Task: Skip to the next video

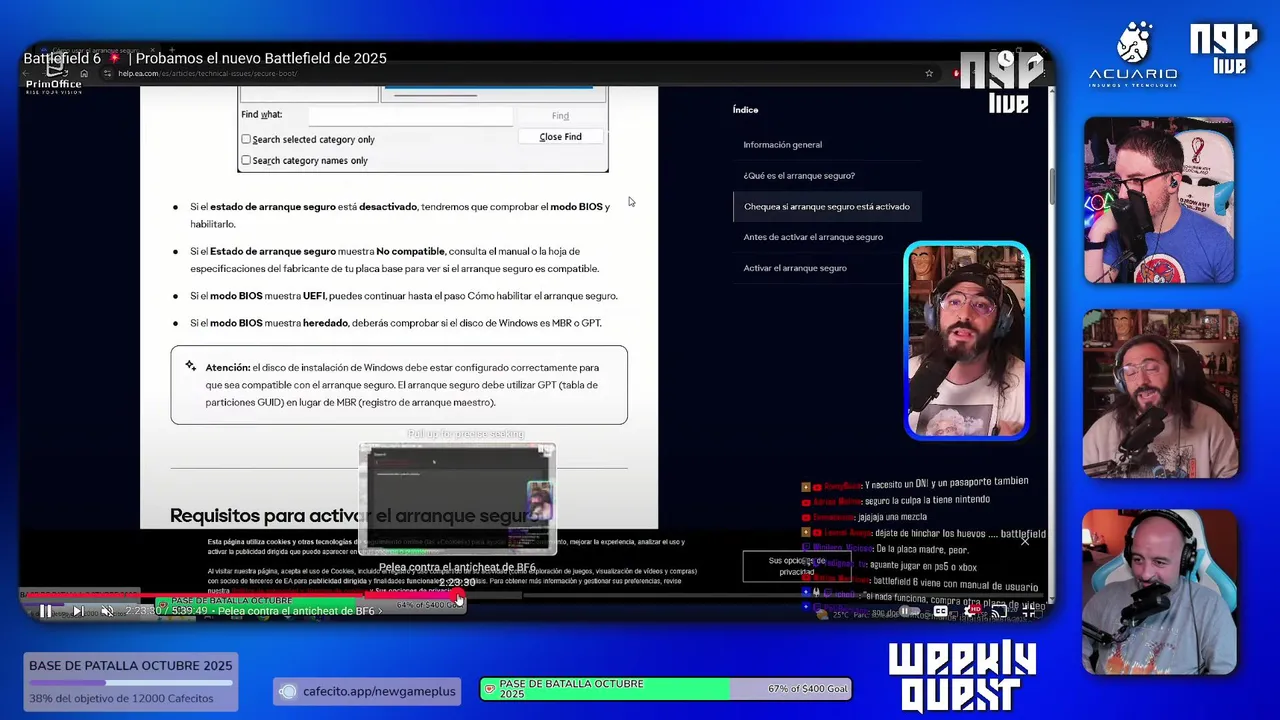Action: pyautogui.click(x=78, y=611)
